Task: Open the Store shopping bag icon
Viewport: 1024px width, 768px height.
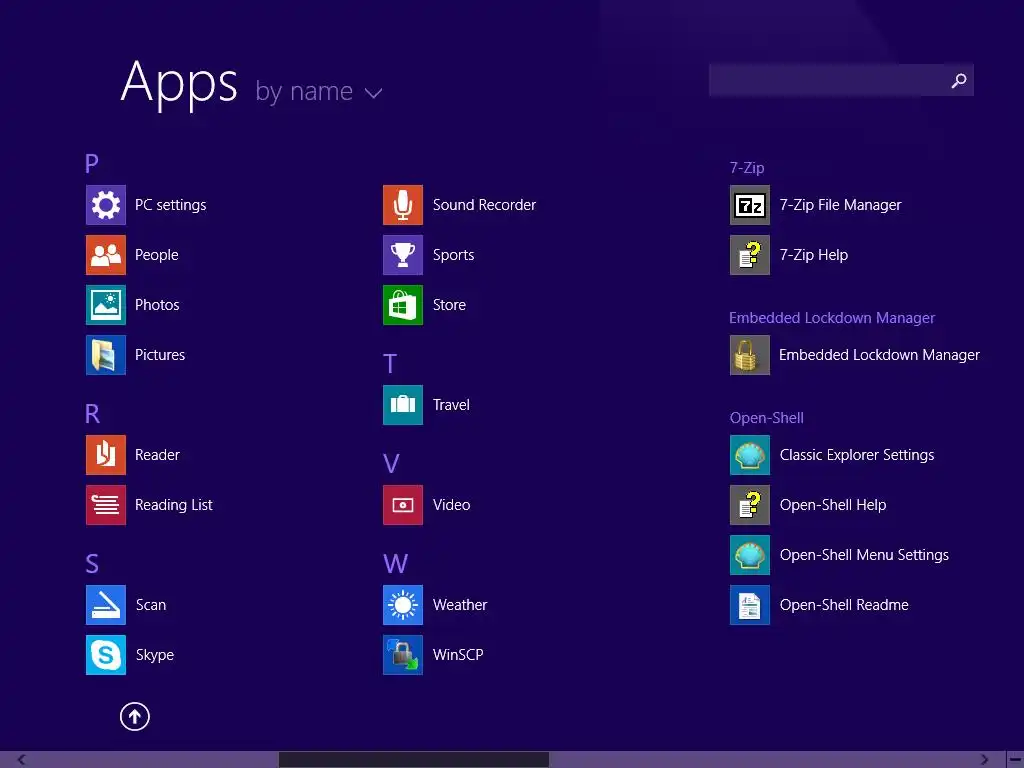Action: coord(403,305)
